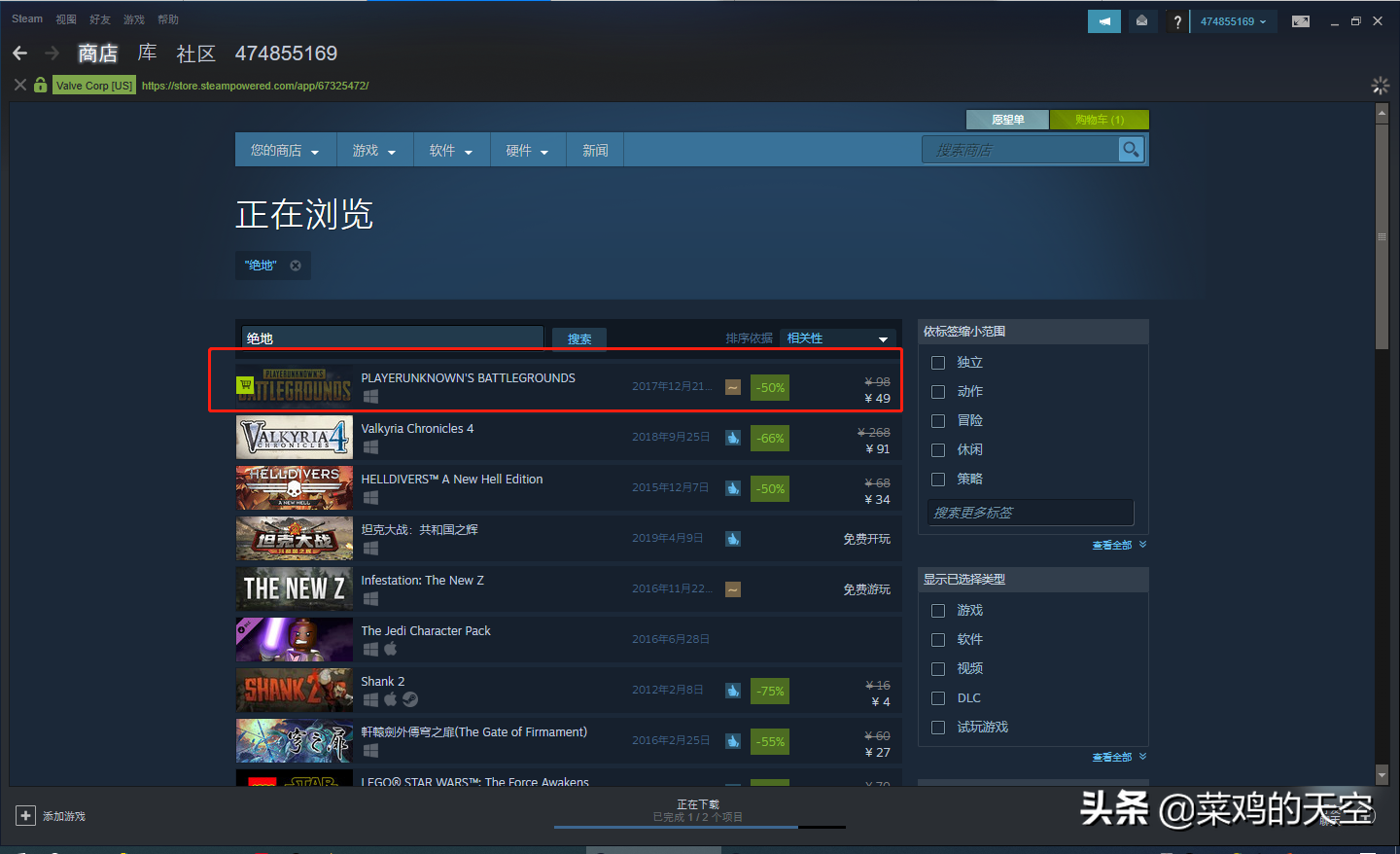Image resolution: width=1400 pixels, height=854 pixels.
Task: Click the scrollbar down arrow
Action: [1382, 775]
